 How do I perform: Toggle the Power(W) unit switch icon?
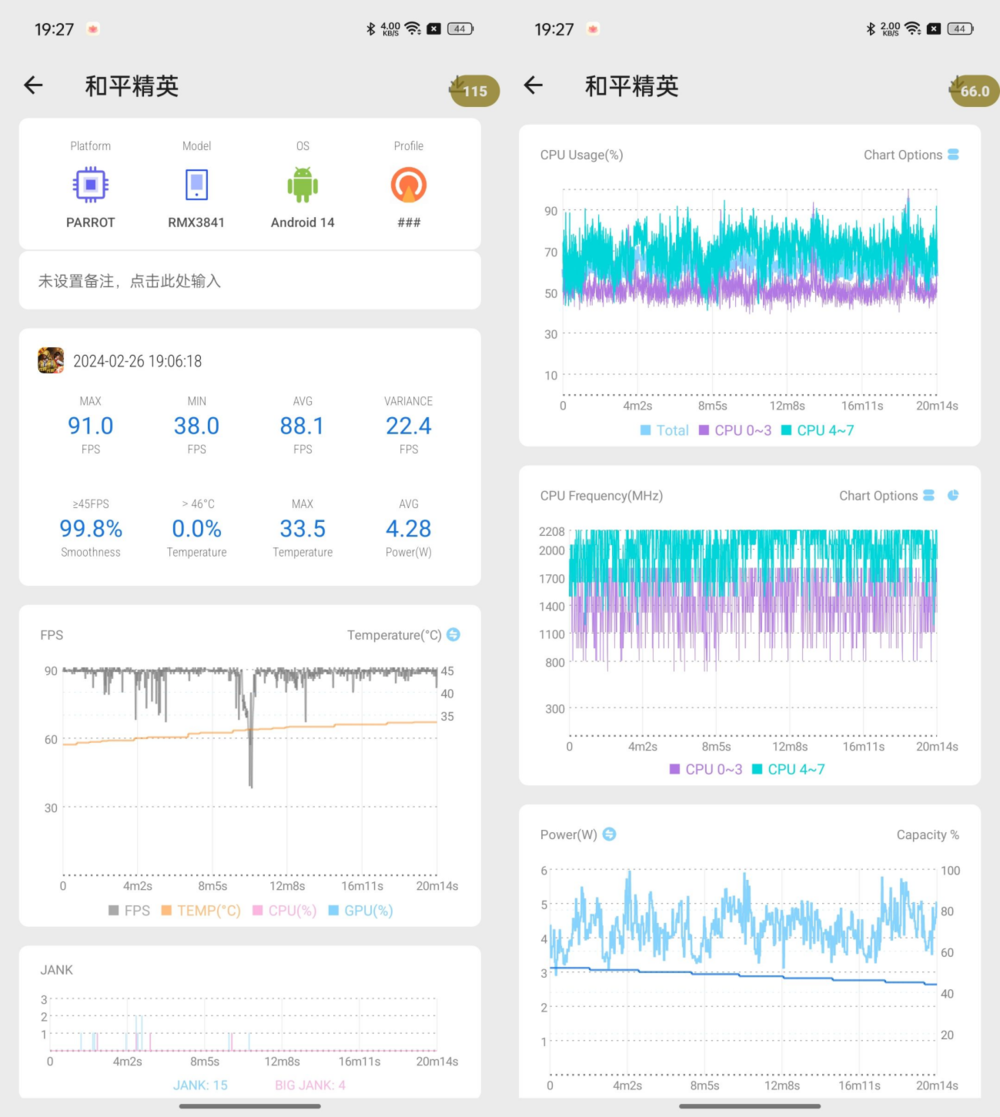click(x=609, y=834)
